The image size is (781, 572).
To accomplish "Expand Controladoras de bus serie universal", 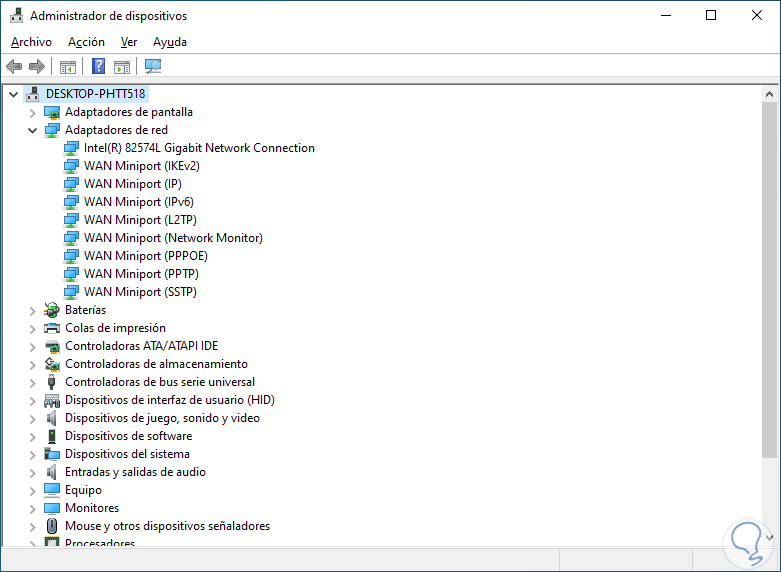I will tap(32, 383).
